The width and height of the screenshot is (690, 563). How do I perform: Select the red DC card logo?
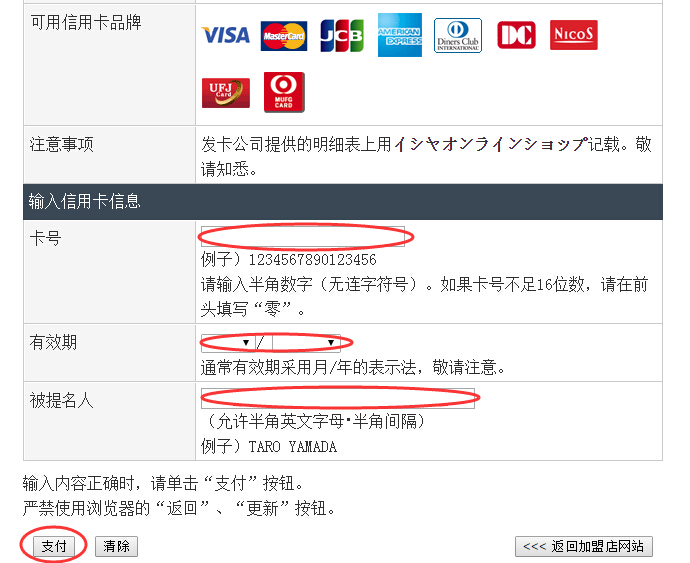(x=516, y=36)
